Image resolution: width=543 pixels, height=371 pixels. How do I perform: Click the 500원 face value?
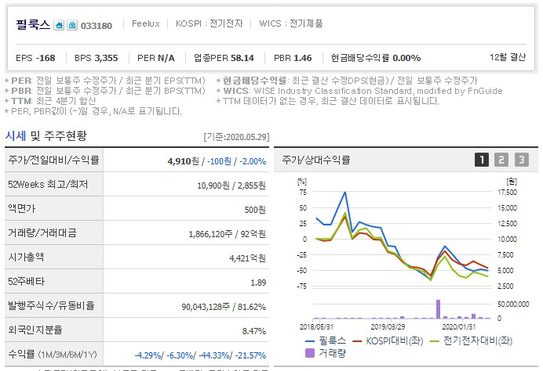[x=255, y=210]
